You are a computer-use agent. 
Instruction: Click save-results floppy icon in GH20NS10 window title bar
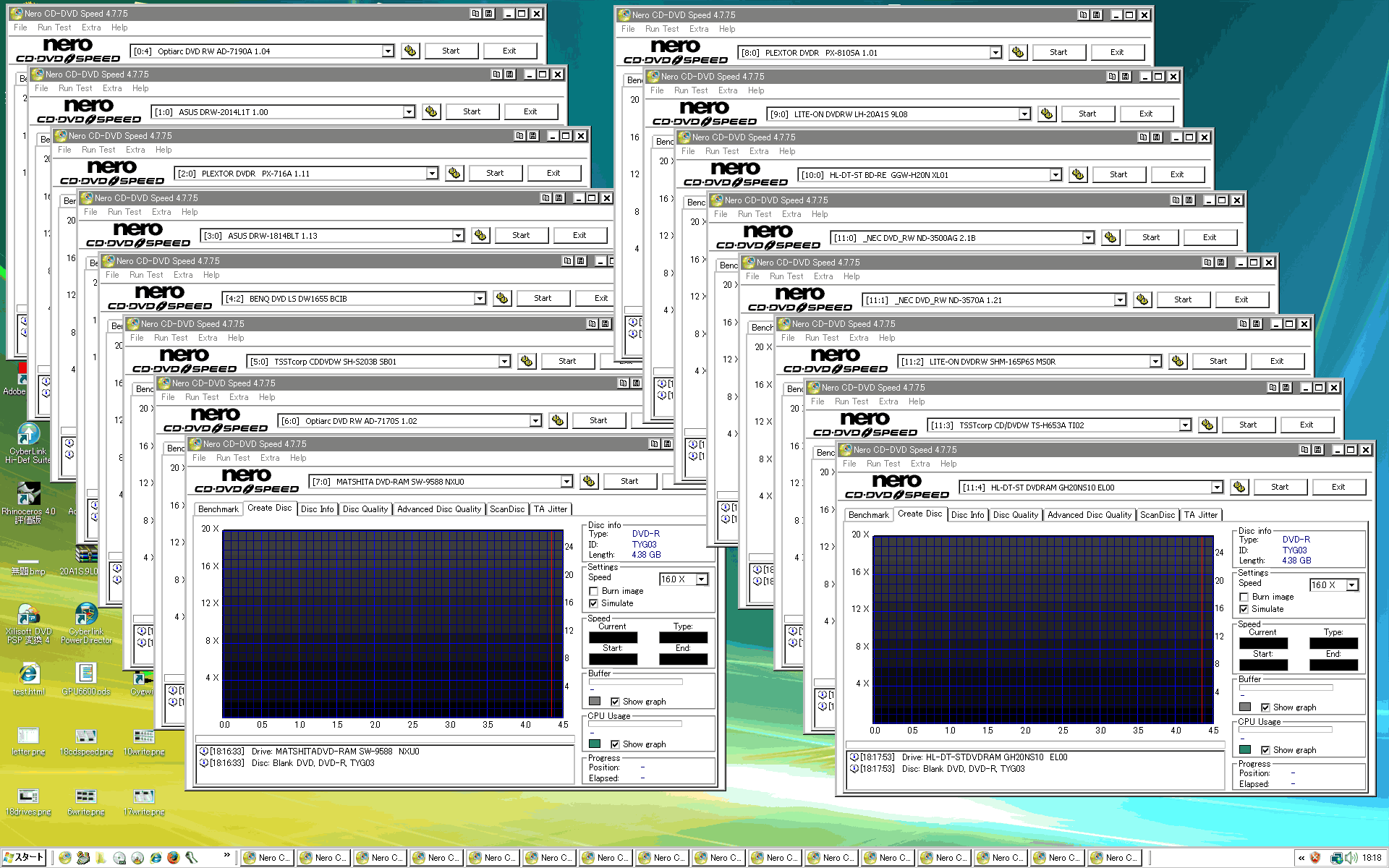pos(1317,450)
